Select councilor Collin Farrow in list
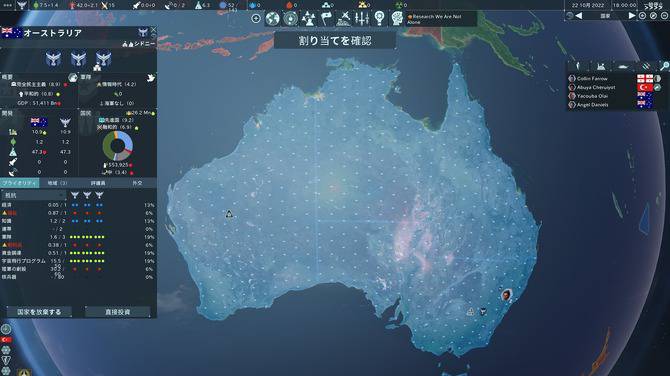The height and width of the screenshot is (376, 670). pos(592,79)
